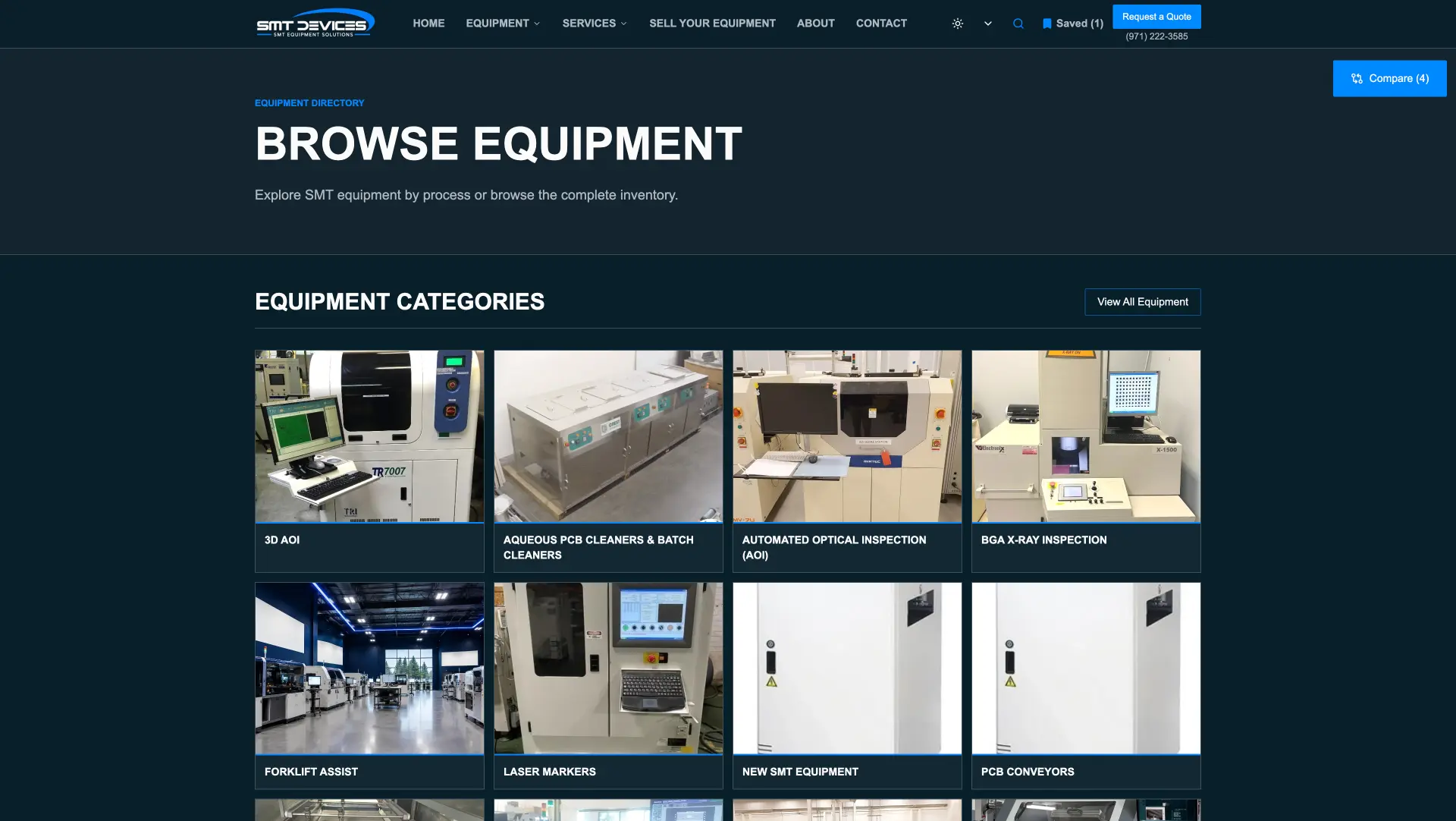This screenshot has height=821, width=1456.
Task: Click the Aqueous PCB Cleaners & Batch Cleaners label
Action: click(x=598, y=548)
